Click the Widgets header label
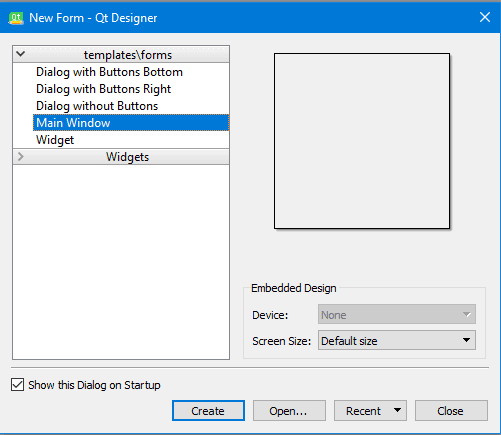Viewport: 501px width, 435px height. click(x=127, y=157)
